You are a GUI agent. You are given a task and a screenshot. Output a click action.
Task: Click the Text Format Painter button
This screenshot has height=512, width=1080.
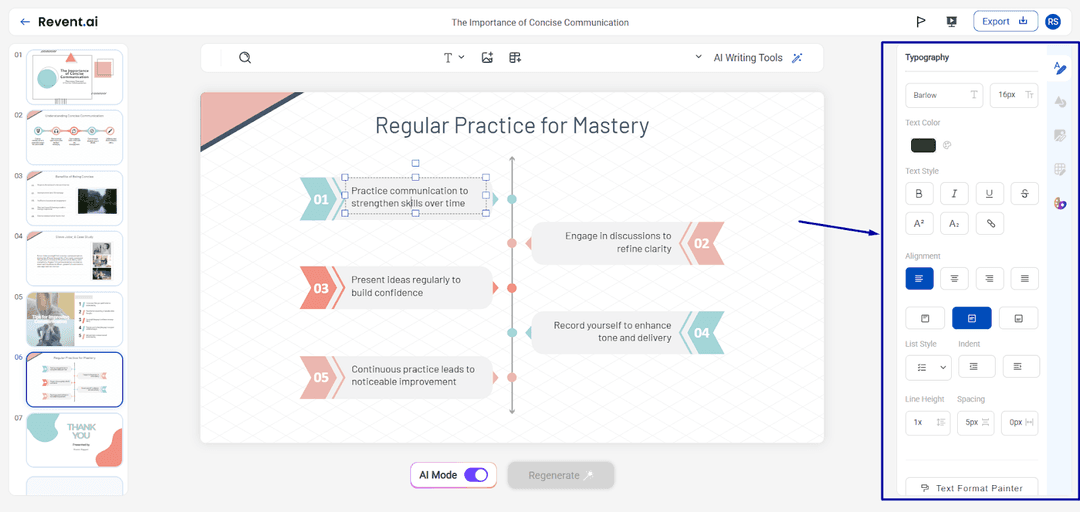972,488
